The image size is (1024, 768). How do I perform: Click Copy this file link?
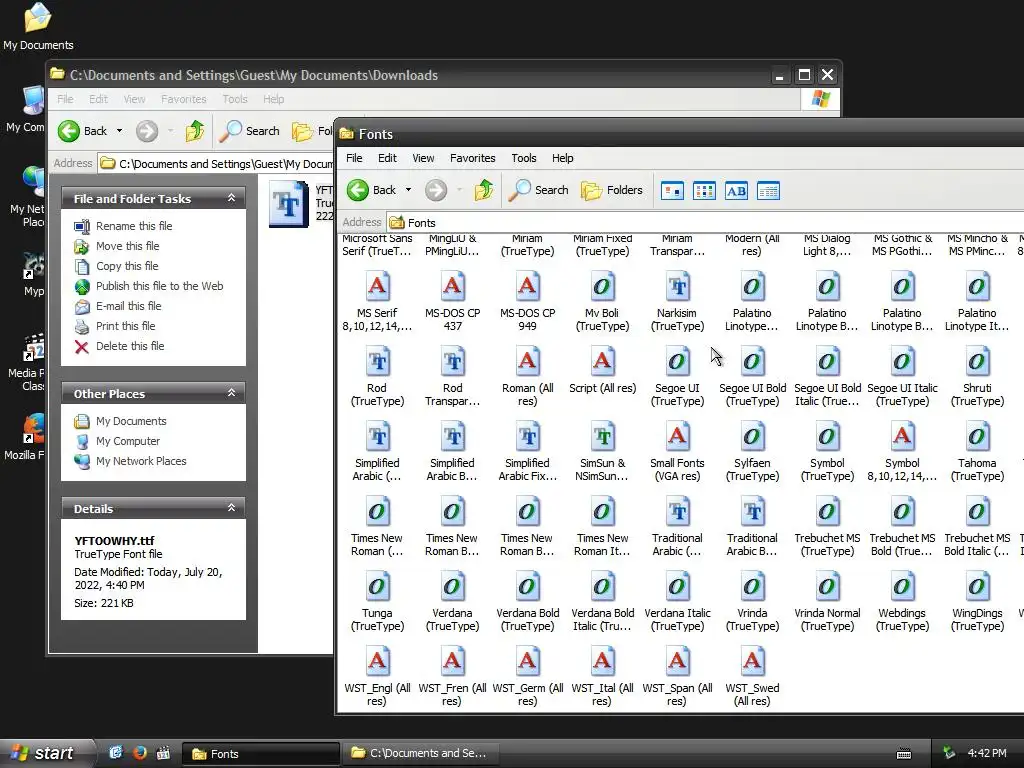point(127,266)
